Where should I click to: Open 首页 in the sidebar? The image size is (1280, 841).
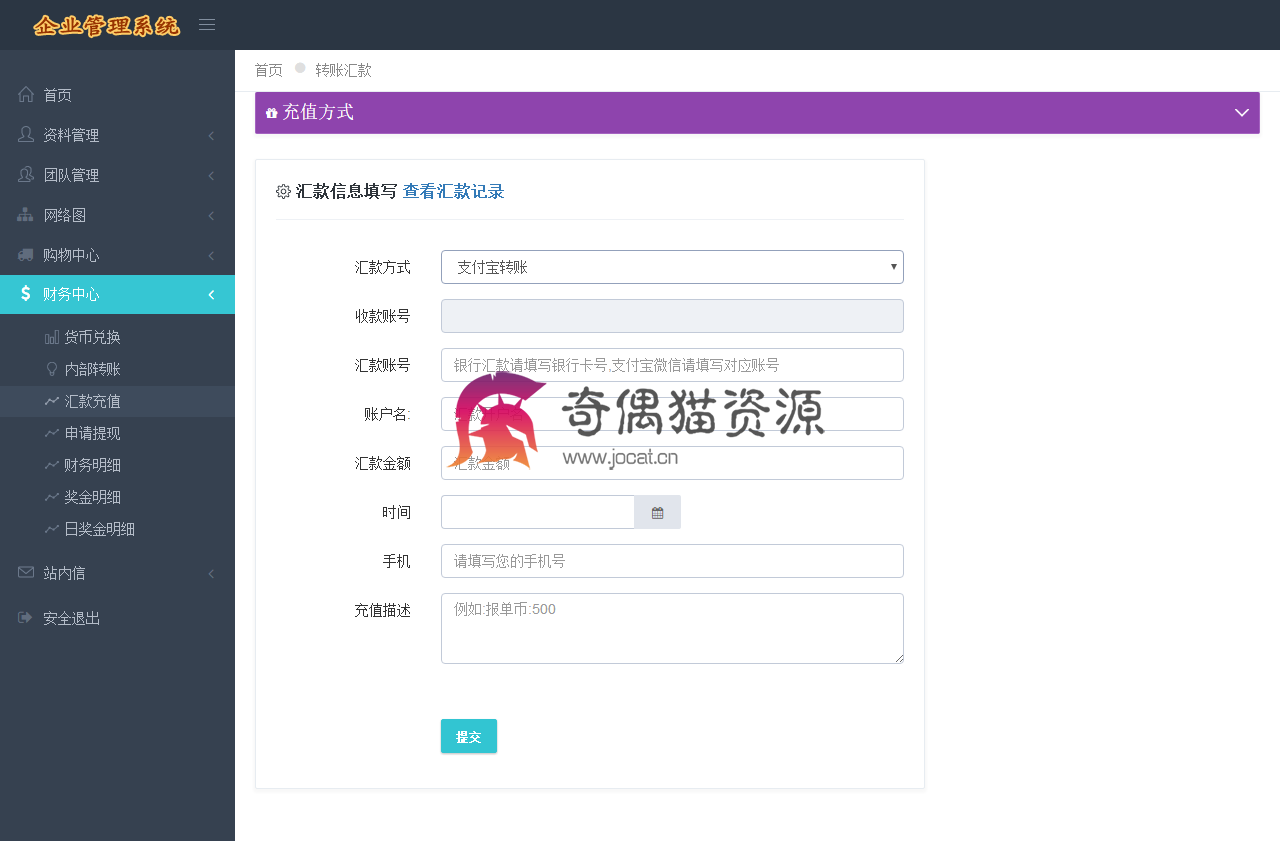click(117, 95)
